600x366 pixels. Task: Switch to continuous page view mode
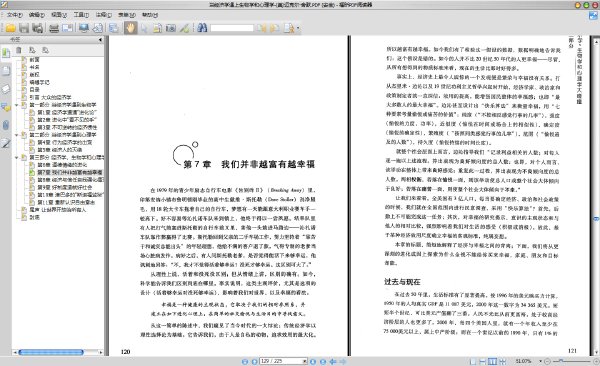(483, 361)
